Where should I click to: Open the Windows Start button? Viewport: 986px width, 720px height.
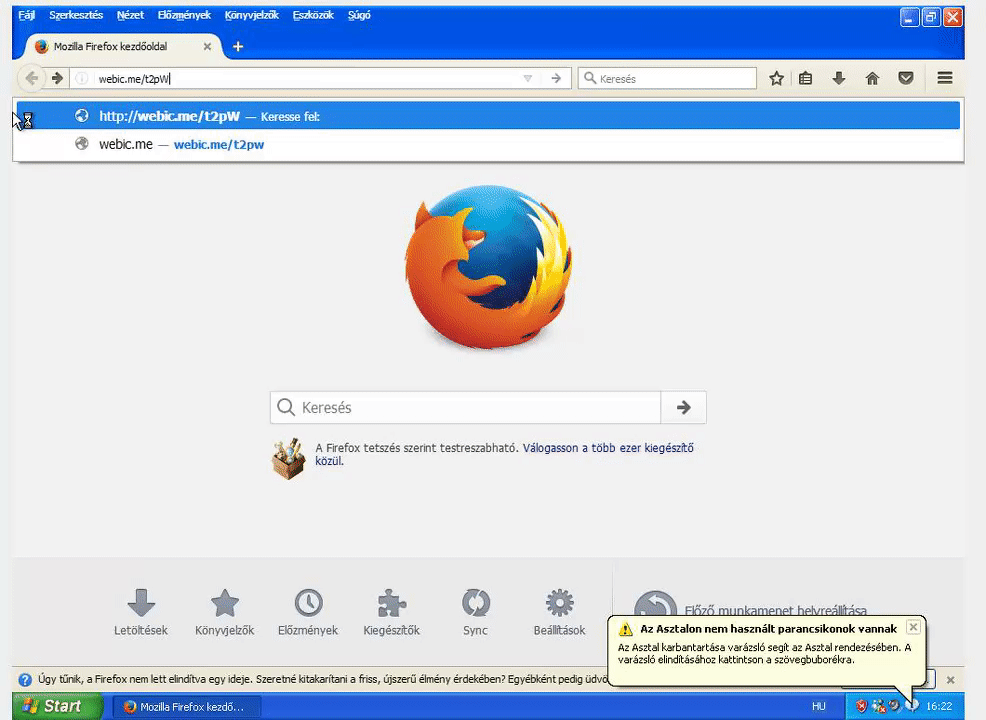tap(58, 706)
